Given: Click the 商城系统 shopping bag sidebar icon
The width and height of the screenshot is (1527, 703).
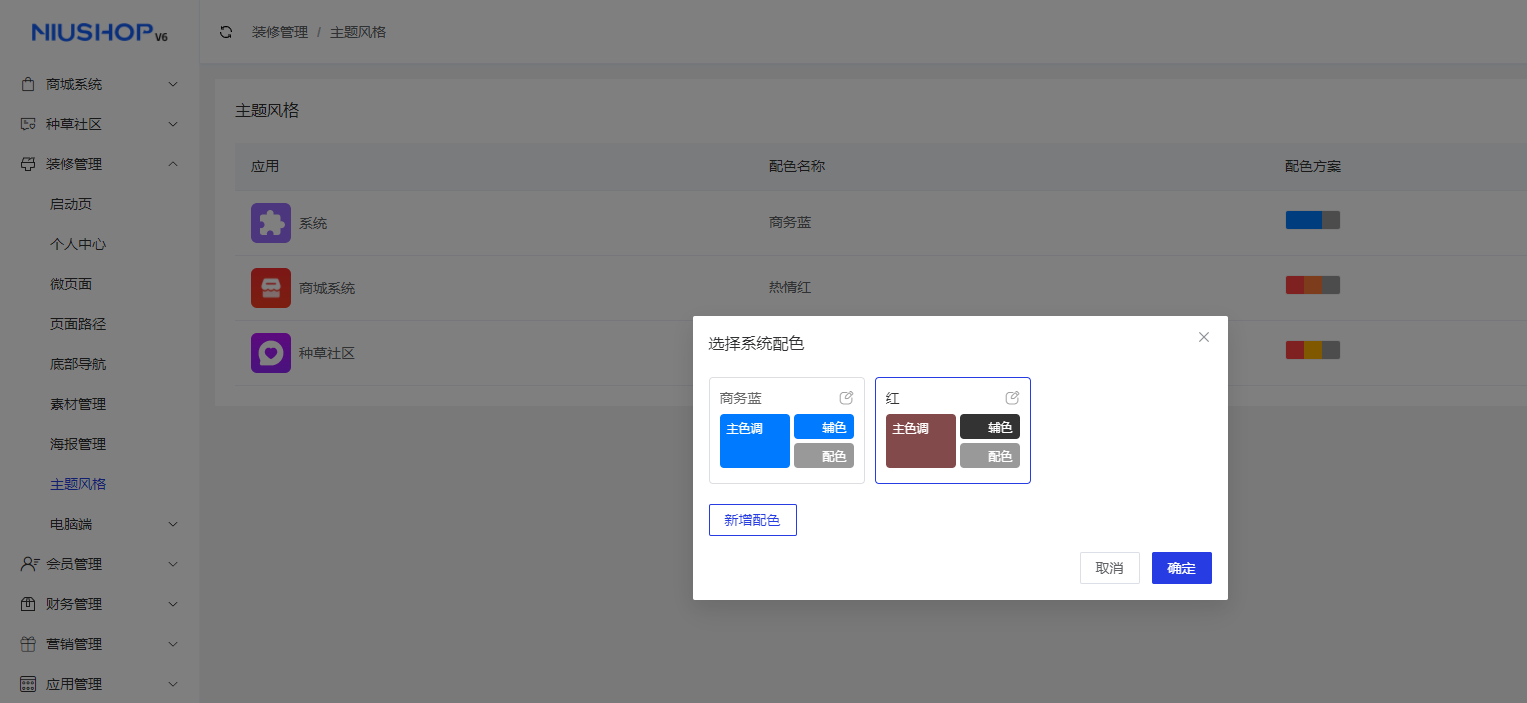Looking at the screenshot, I should point(28,84).
